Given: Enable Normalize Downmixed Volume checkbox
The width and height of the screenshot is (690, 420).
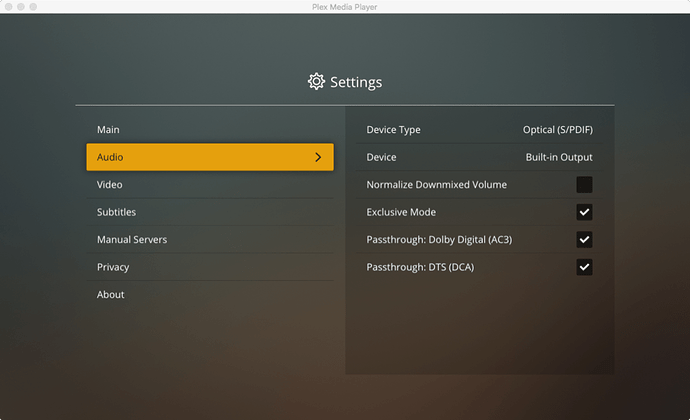Looking at the screenshot, I should 584,184.
